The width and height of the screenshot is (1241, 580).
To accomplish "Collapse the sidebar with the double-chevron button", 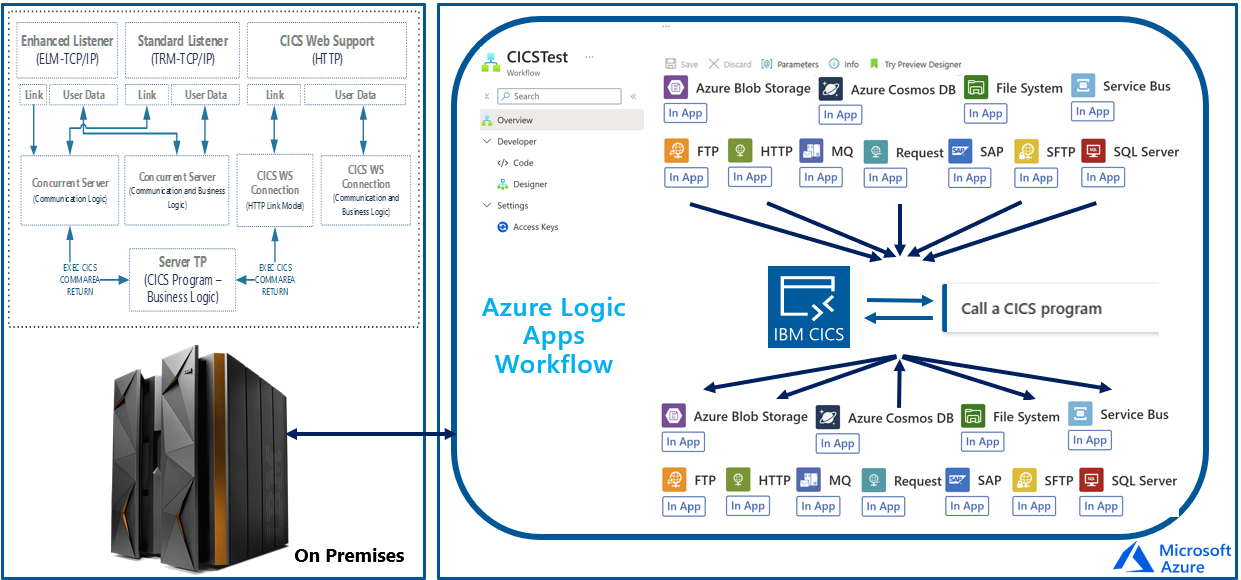I will 633,96.
